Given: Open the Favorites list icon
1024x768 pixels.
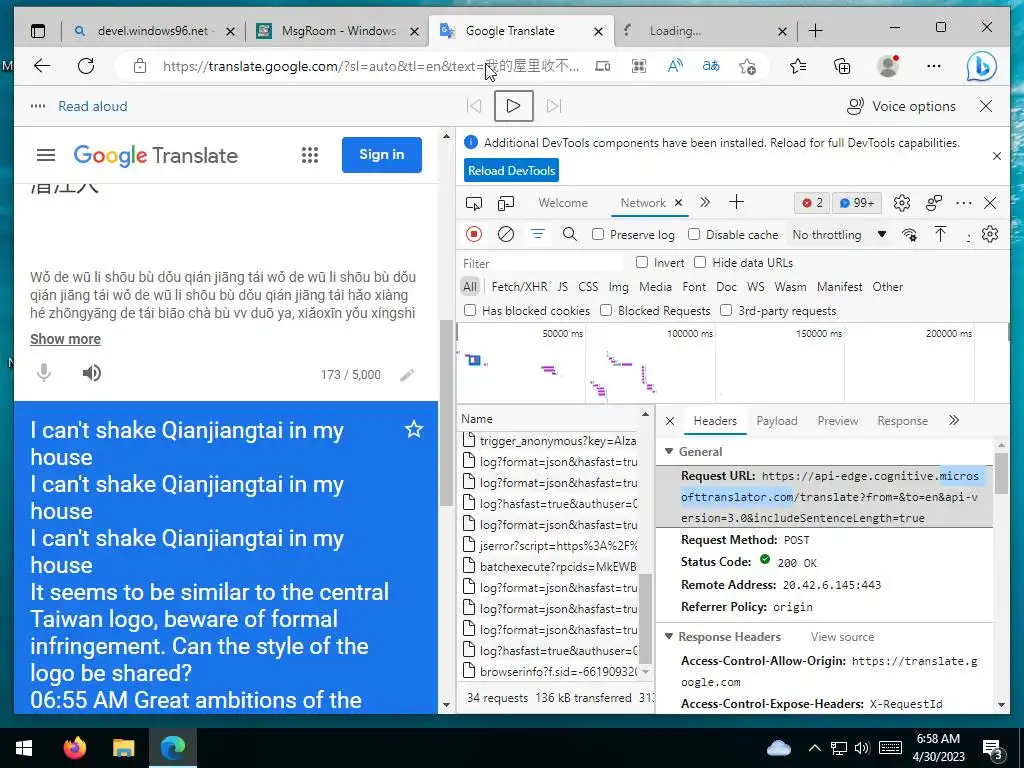Looking at the screenshot, I should coord(797,66).
